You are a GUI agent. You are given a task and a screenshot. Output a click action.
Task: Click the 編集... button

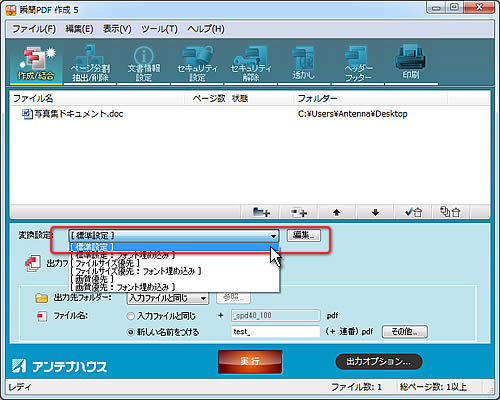(x=304, y=235)
